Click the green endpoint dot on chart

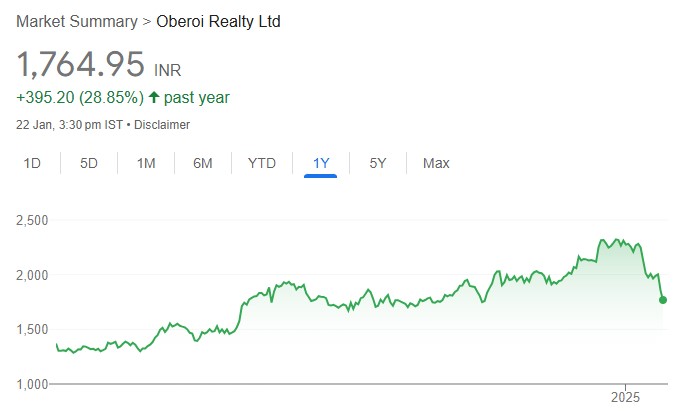click(x=663, y=299)
